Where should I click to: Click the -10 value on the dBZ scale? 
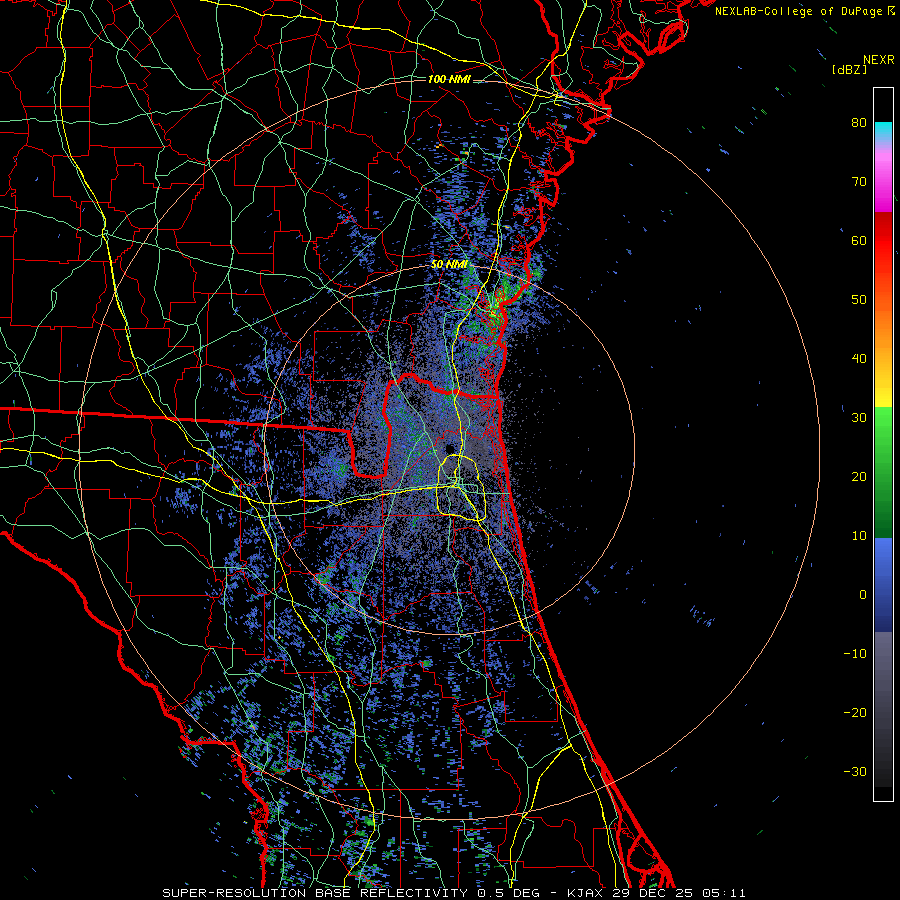point(855,653)
